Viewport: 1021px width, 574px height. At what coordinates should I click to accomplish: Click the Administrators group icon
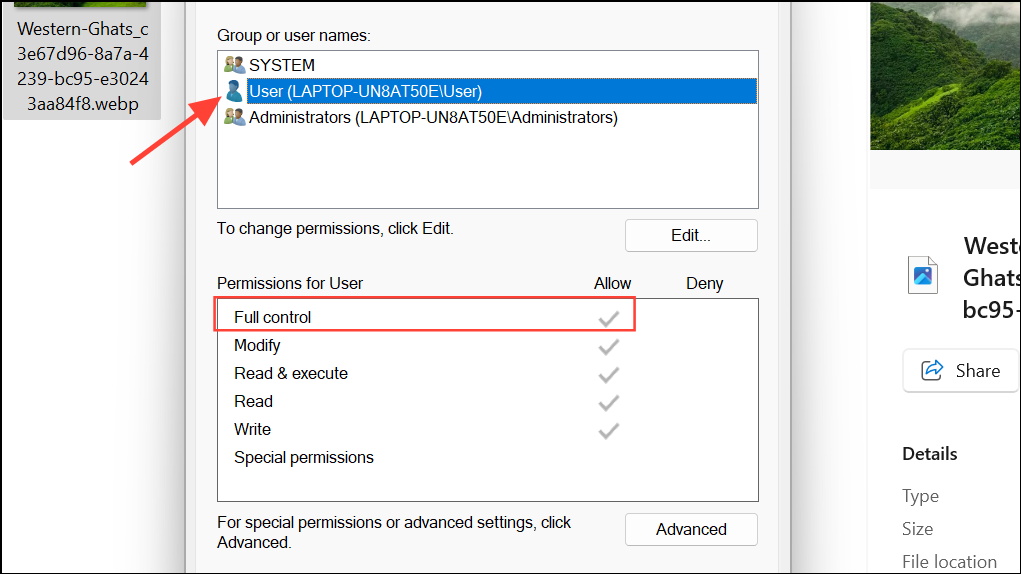coord(234,117)
